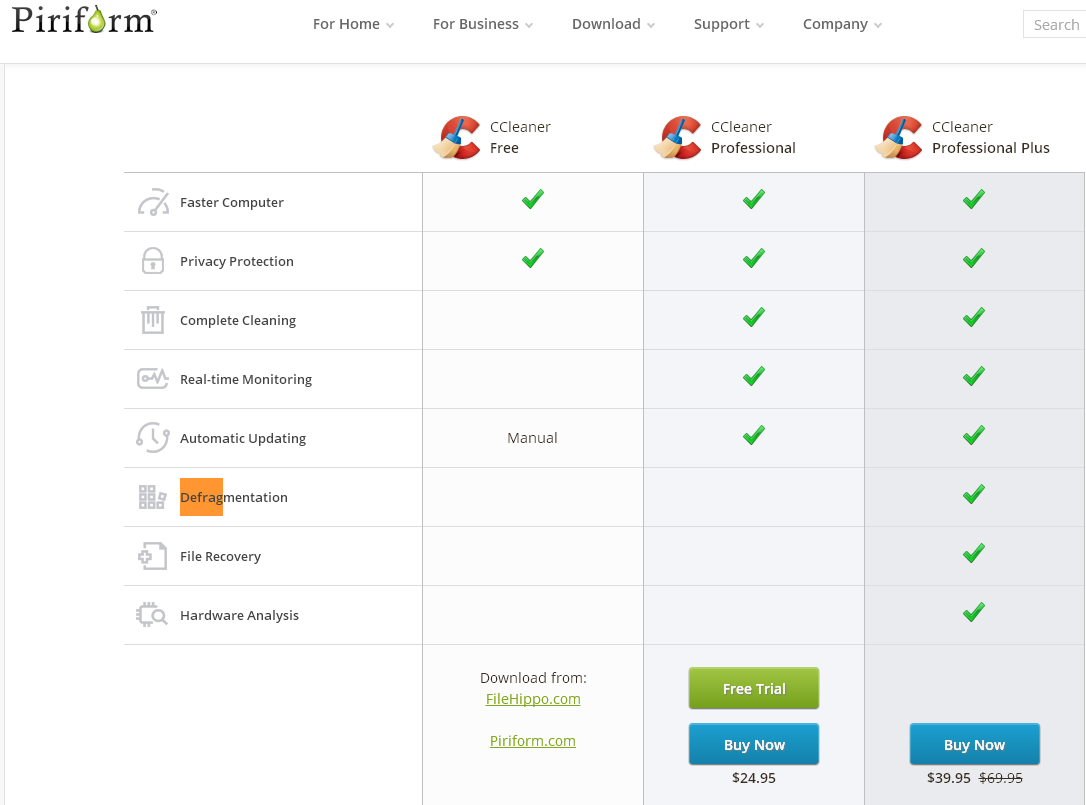Viewport: 1086px width, 805px height.
Task: Open the For Home menu
Action: point(346,24)
